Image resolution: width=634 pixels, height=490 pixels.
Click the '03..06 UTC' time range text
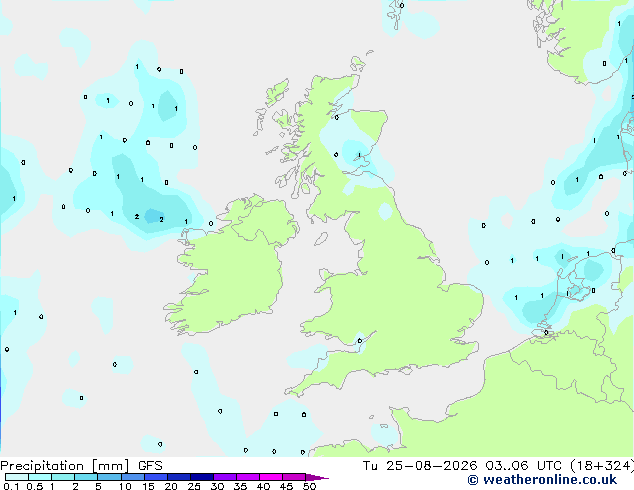pos(523,466)
